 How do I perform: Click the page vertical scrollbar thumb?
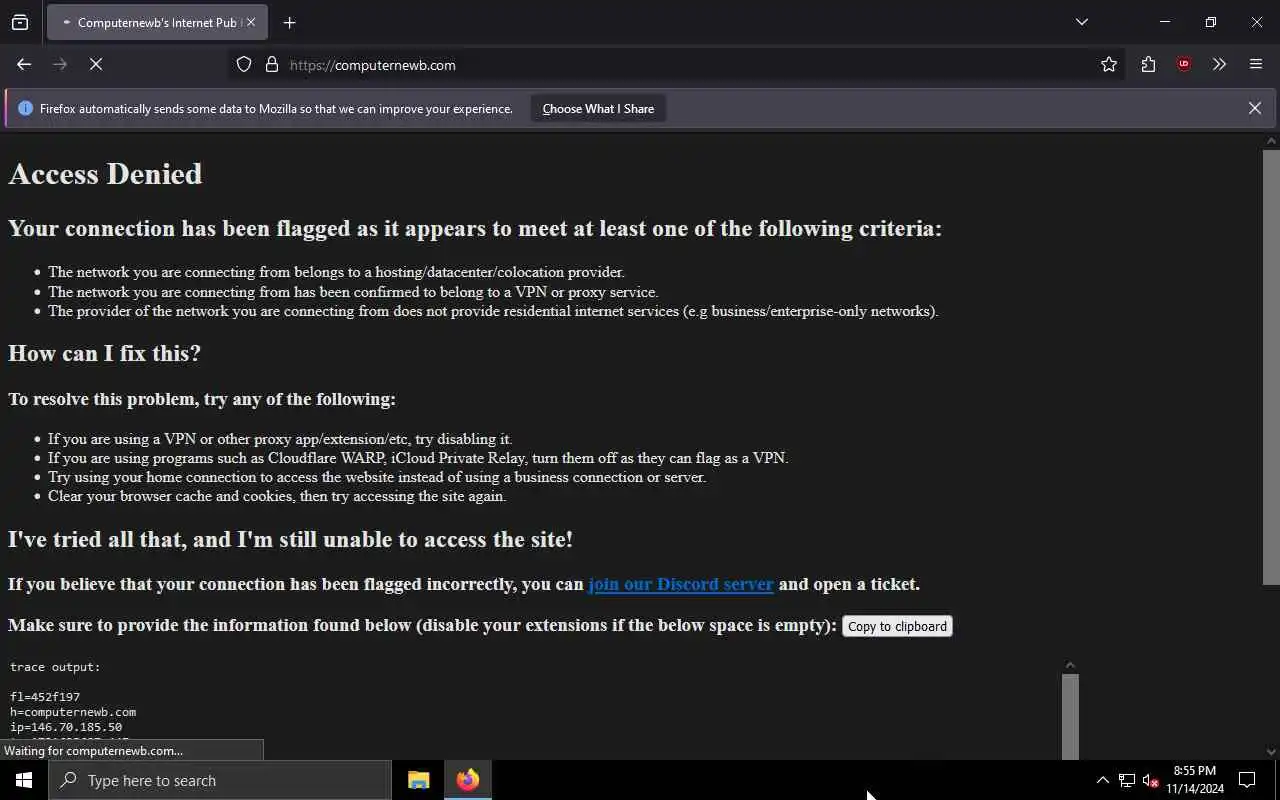tap(1271, 366)
